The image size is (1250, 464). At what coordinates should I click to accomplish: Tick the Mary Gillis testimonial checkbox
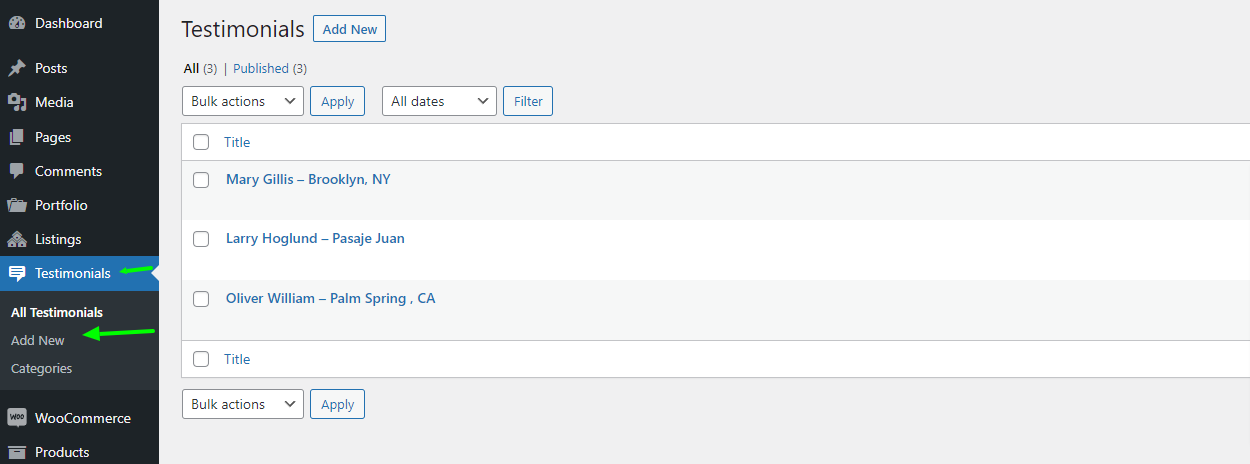pos(201,180)
